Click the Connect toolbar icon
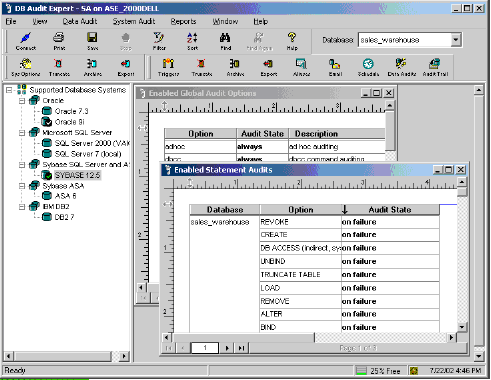 [x=26, y=41]
